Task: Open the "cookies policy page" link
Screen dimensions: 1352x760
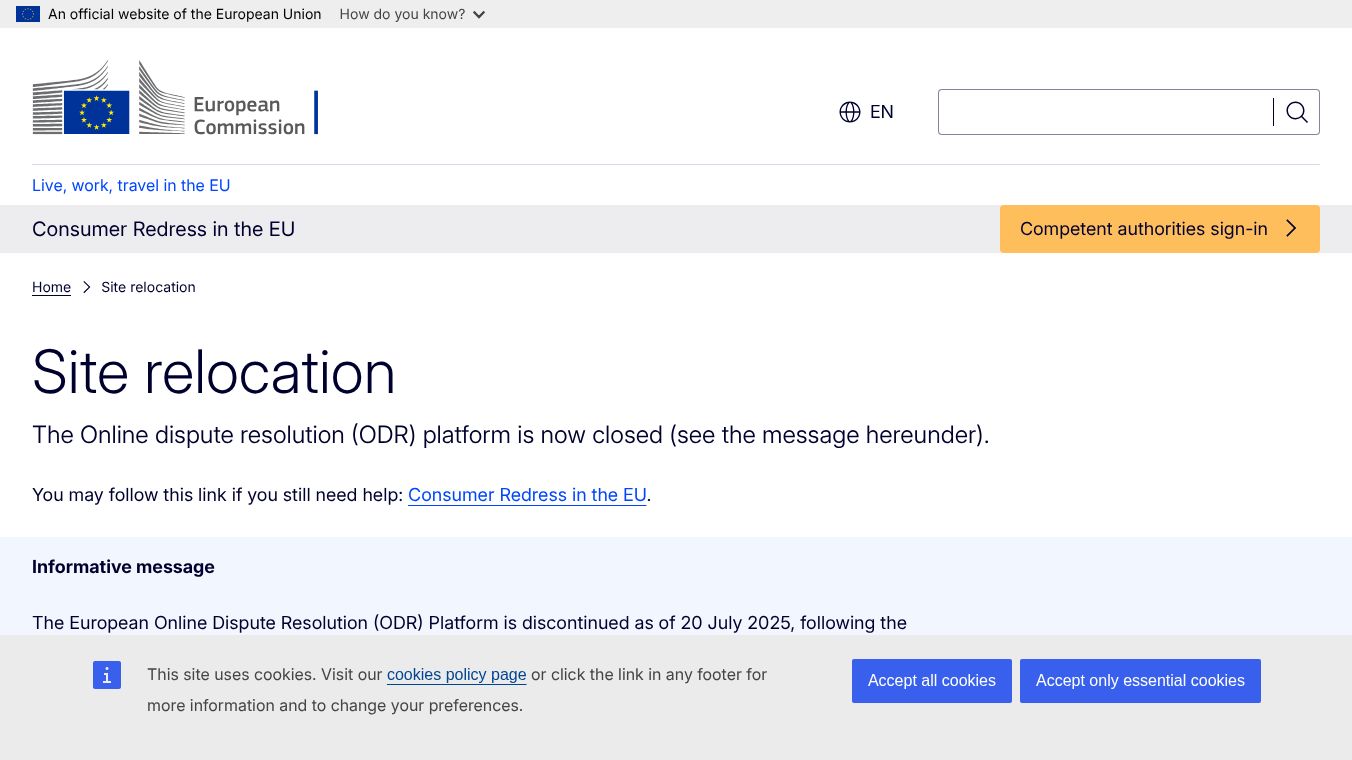Action: 456,675
